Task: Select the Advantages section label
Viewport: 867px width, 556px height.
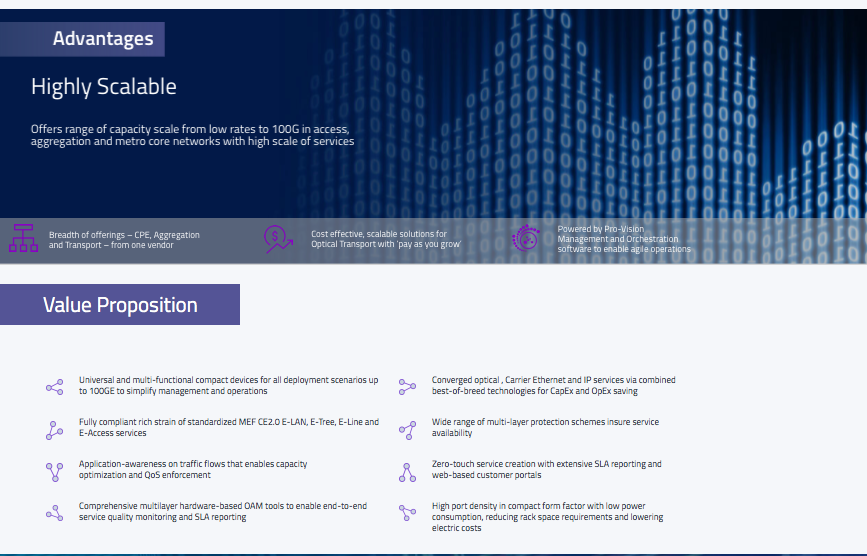Action: (x=102, y=39)
